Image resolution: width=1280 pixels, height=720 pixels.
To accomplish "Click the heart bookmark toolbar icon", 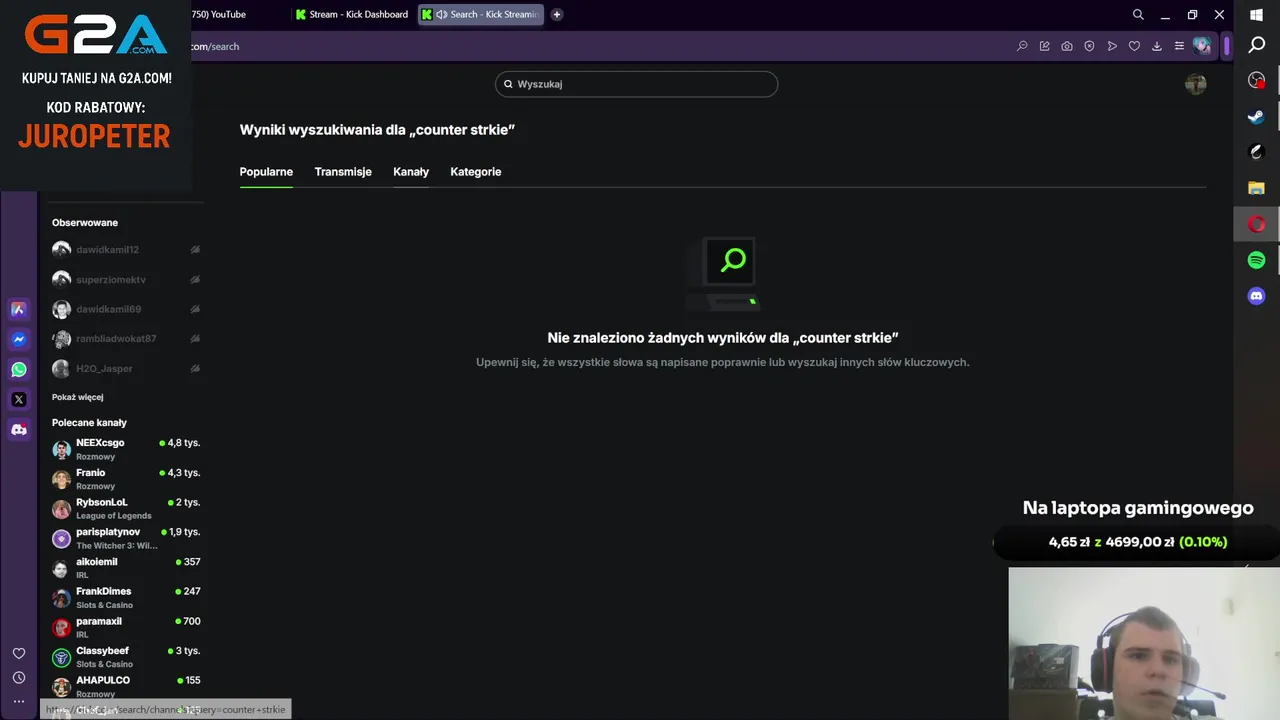I will click(x=1134, y=46).
